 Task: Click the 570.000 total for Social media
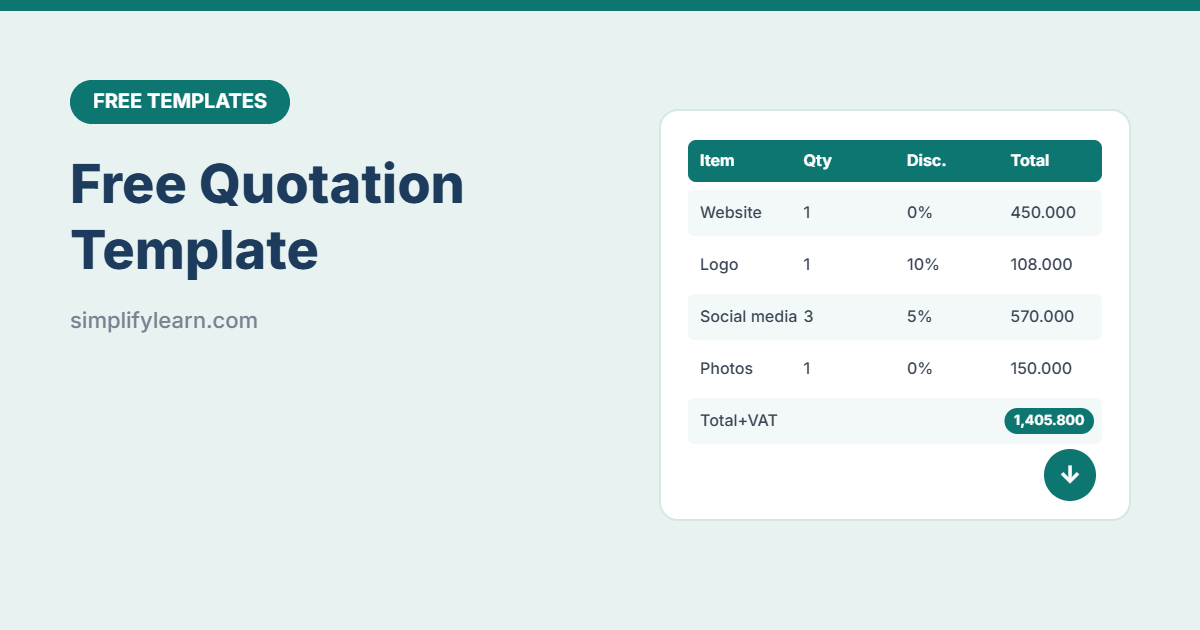[x=1042, y=317]
